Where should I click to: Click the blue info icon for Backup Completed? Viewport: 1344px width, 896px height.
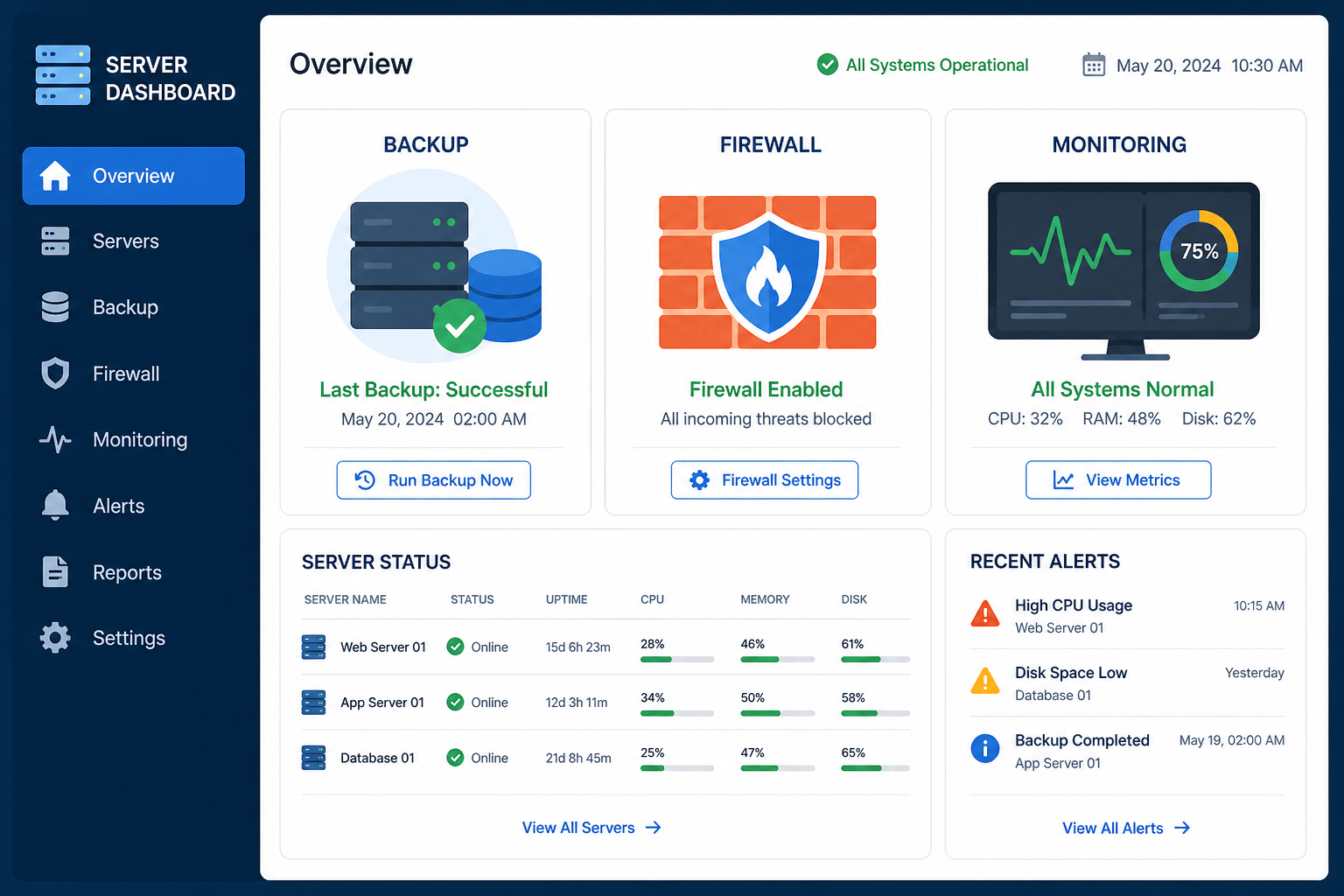point(985,748)
